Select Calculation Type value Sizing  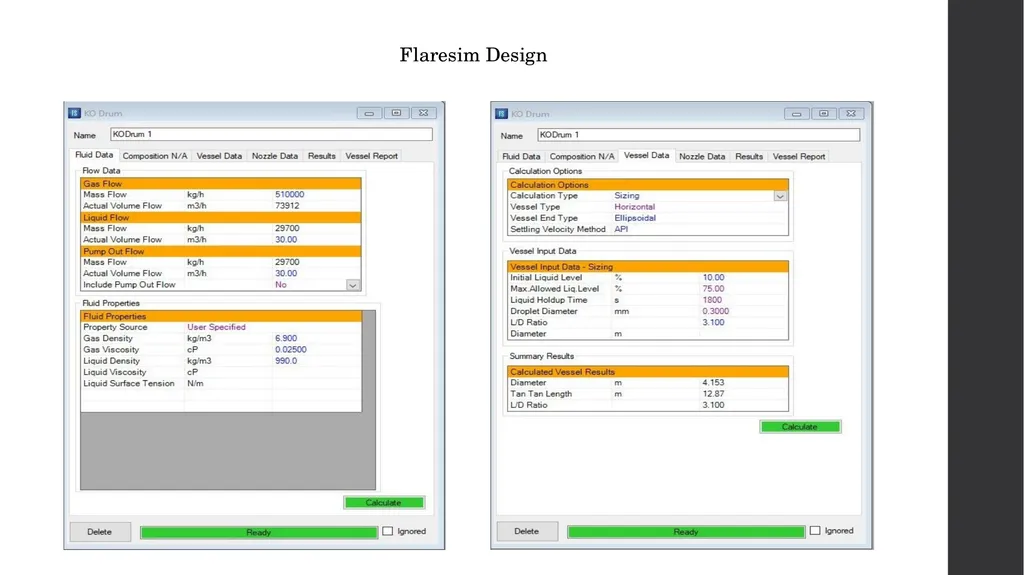[627, 196]
